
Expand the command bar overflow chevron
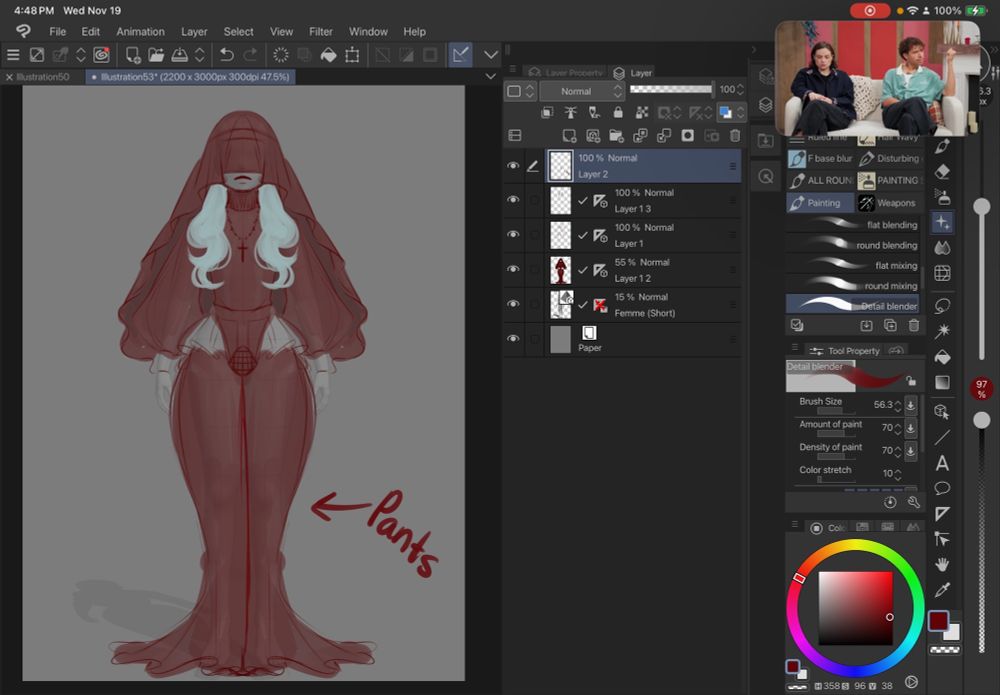tap(491, 55)
